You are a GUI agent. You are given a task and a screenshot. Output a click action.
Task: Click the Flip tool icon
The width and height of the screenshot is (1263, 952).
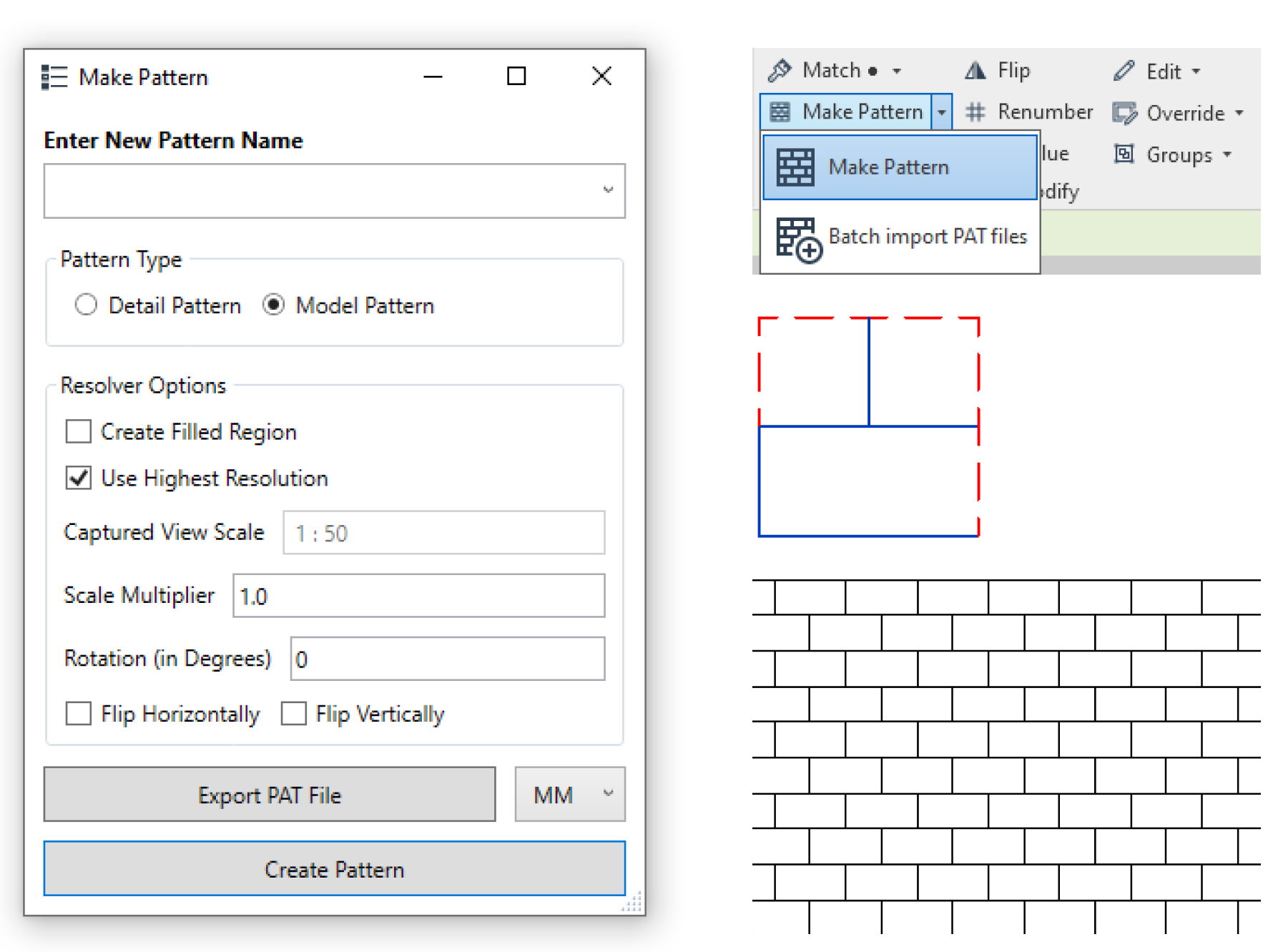(975, 69)
